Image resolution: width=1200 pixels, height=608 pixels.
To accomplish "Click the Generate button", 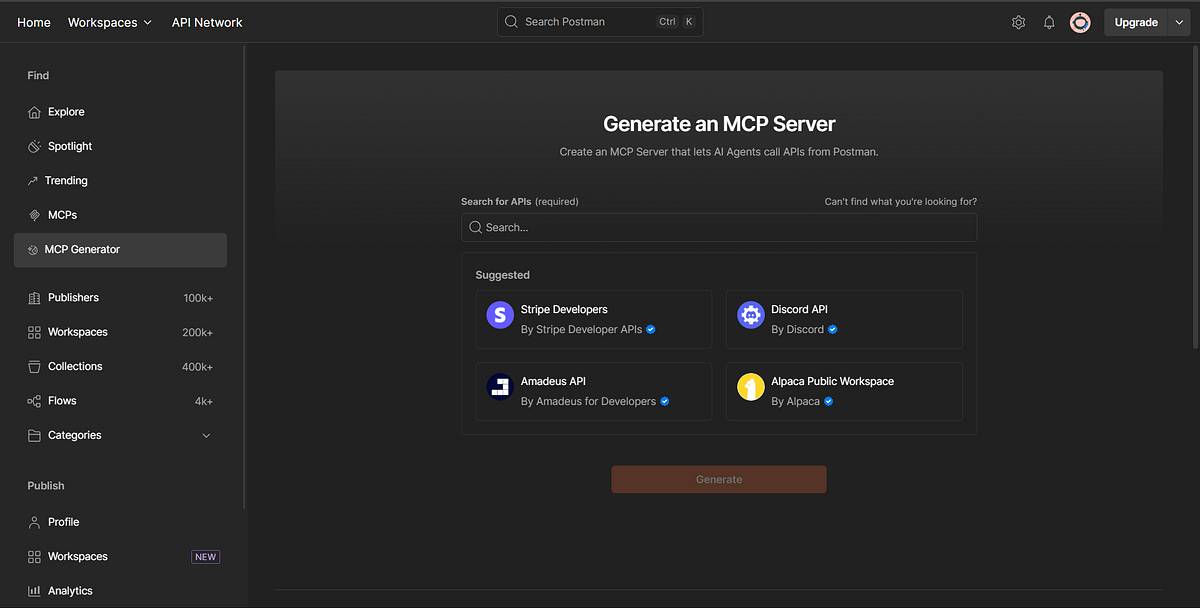I will (718, 479).
